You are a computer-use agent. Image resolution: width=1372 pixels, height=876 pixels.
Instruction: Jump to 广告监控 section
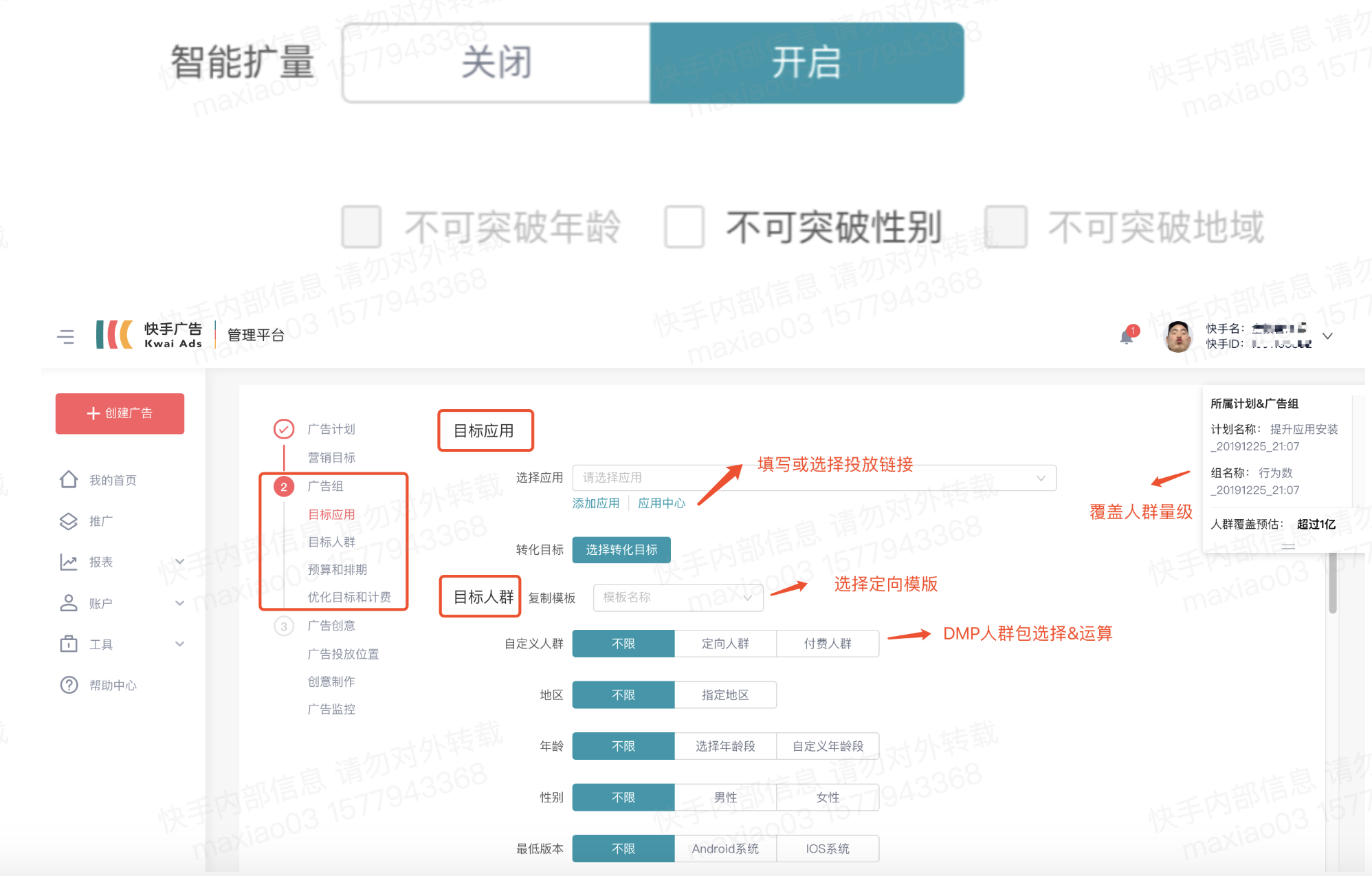[x=331, y=709]
